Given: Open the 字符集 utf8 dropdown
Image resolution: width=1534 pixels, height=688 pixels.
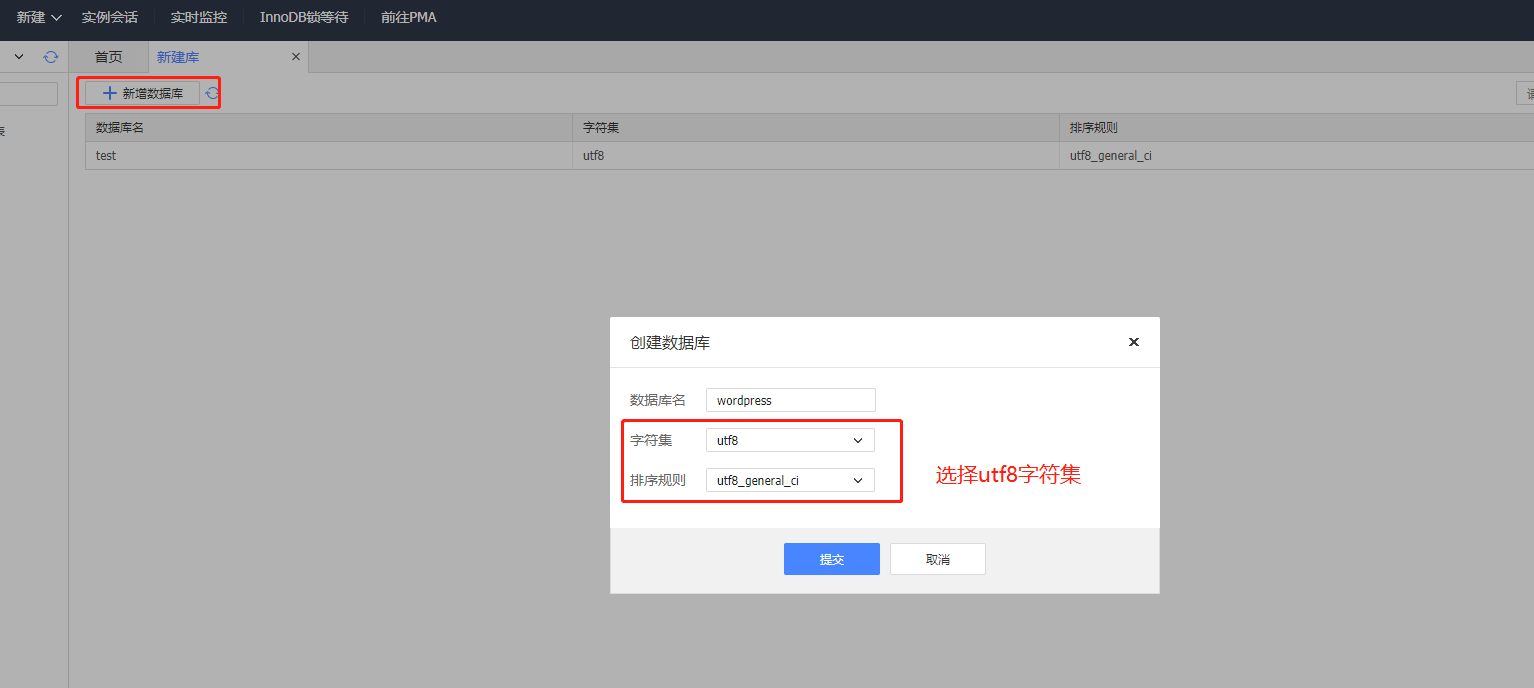Looking at the screenshot, I should pos(790,440).
